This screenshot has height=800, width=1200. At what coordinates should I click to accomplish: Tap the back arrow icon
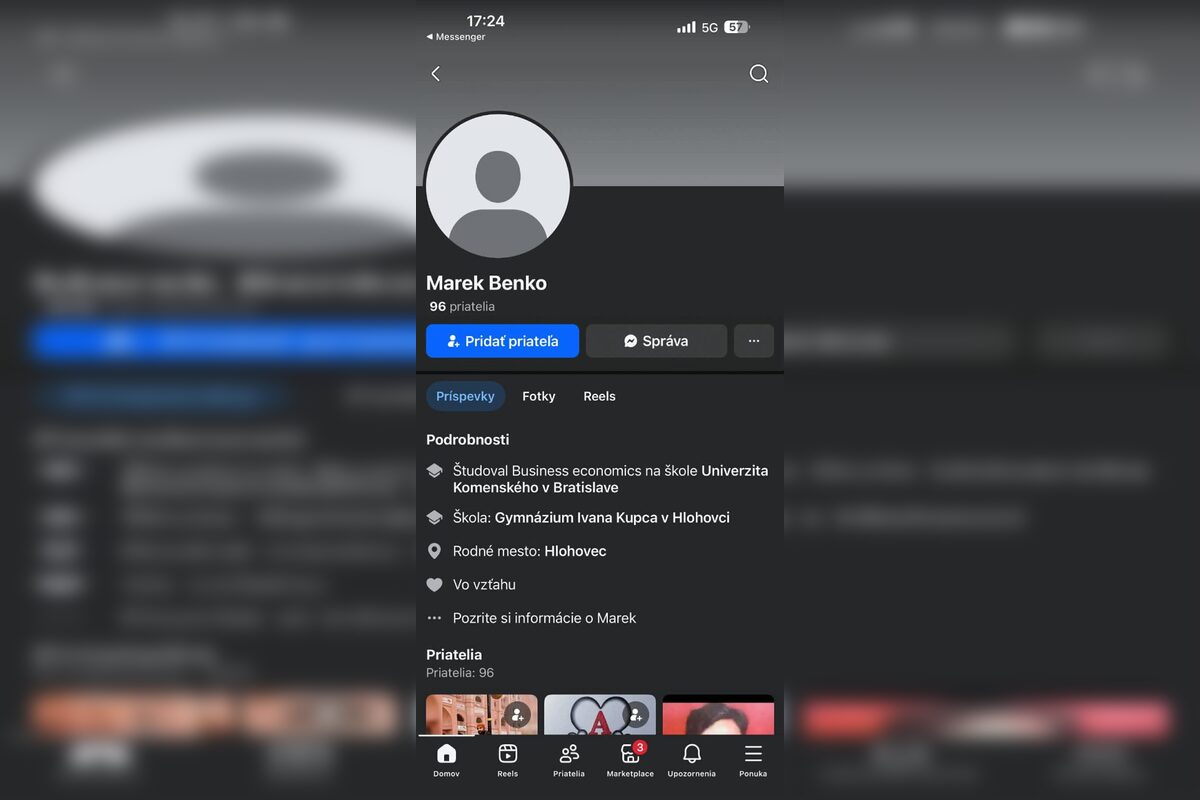[x=435, y=74]
